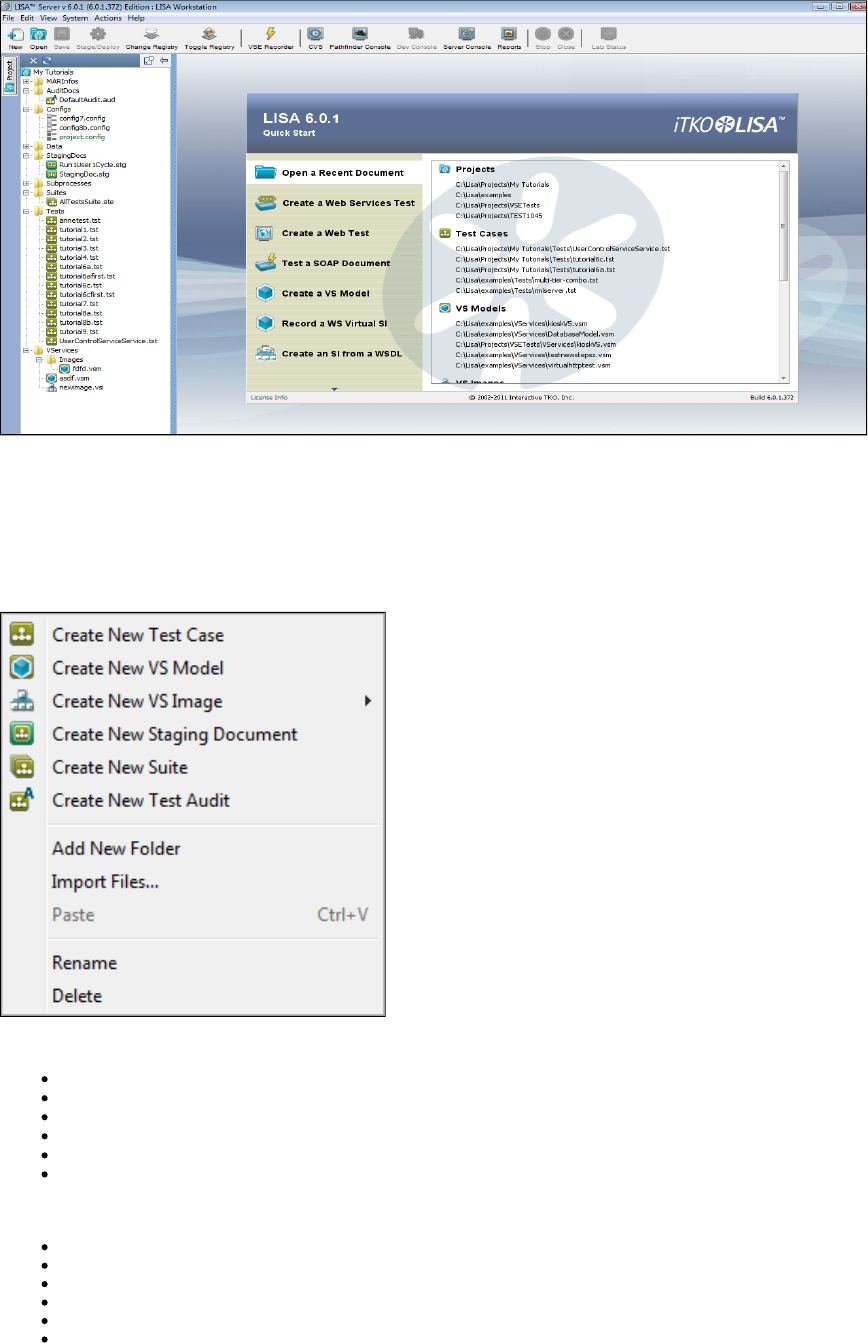Image resolution: width=868 pixels, height=1343 pixels.
Task: Open the Actions menu
Action: [108, 18]
